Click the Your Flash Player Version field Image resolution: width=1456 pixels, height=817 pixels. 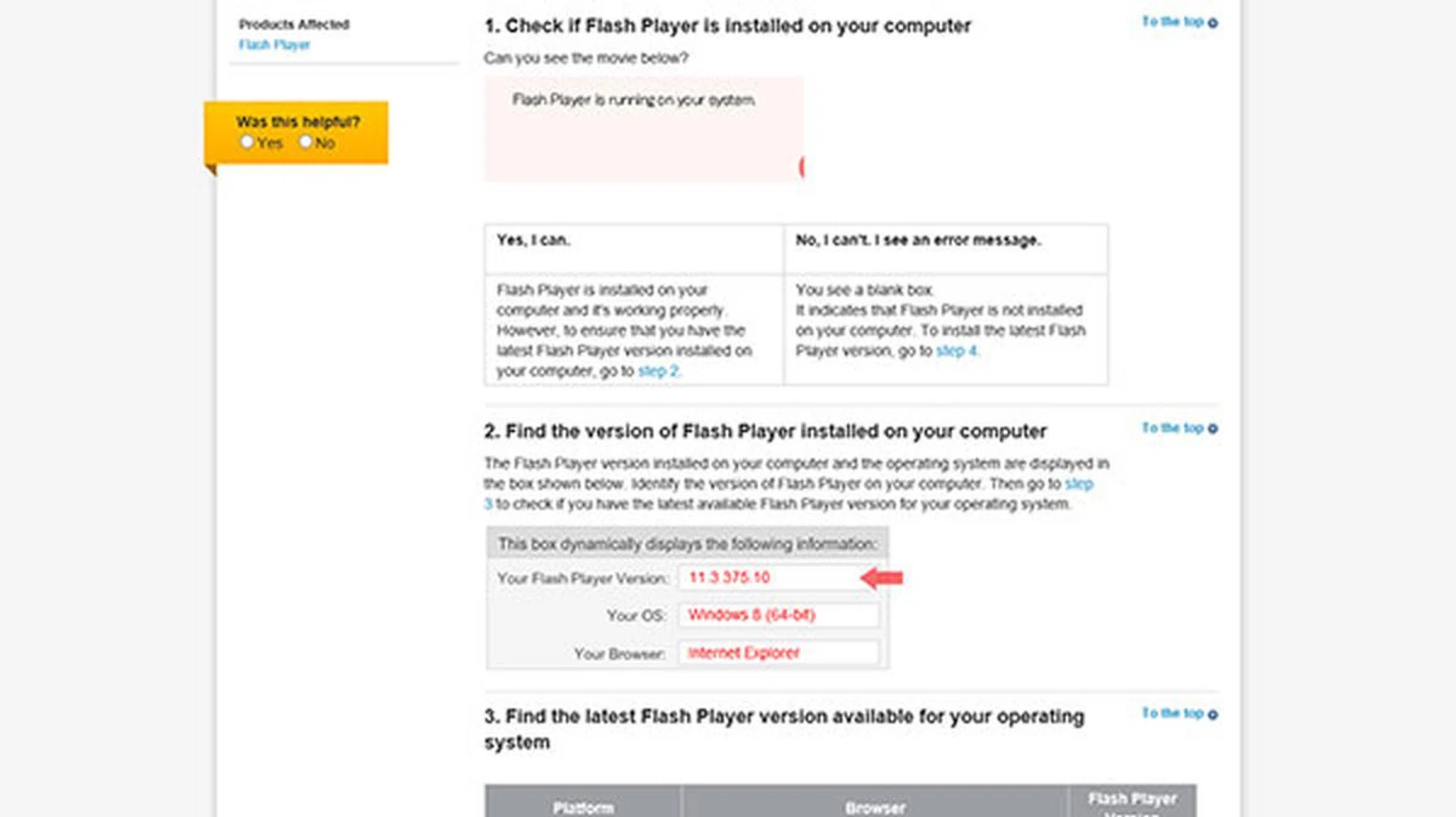tap(769, 578)
